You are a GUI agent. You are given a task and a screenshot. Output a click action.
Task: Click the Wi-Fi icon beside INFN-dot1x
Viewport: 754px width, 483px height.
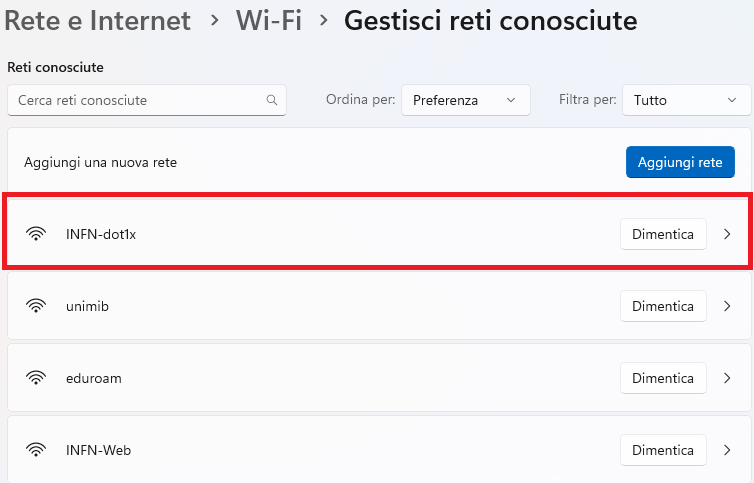36,234
